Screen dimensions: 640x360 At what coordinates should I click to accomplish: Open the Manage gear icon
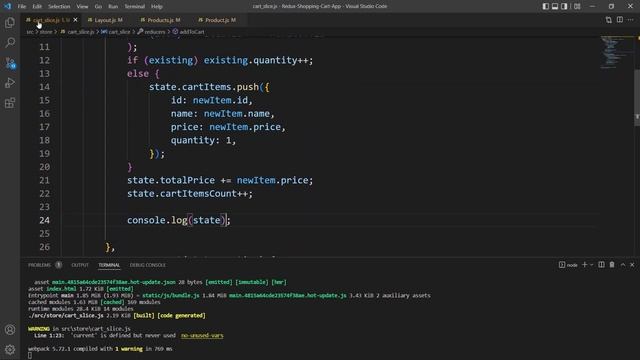[x=10, y=349]
